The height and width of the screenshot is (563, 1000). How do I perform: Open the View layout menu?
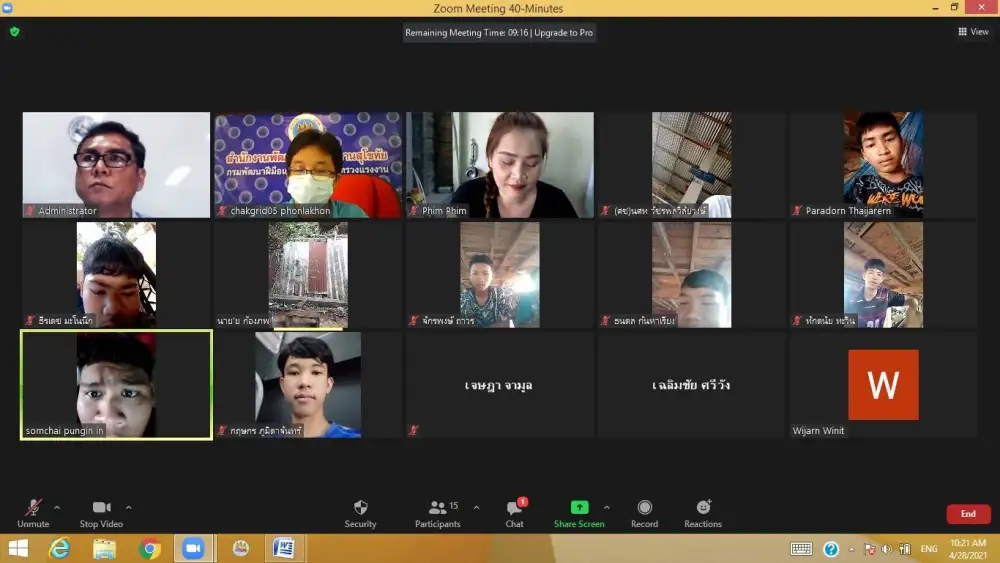973,32
